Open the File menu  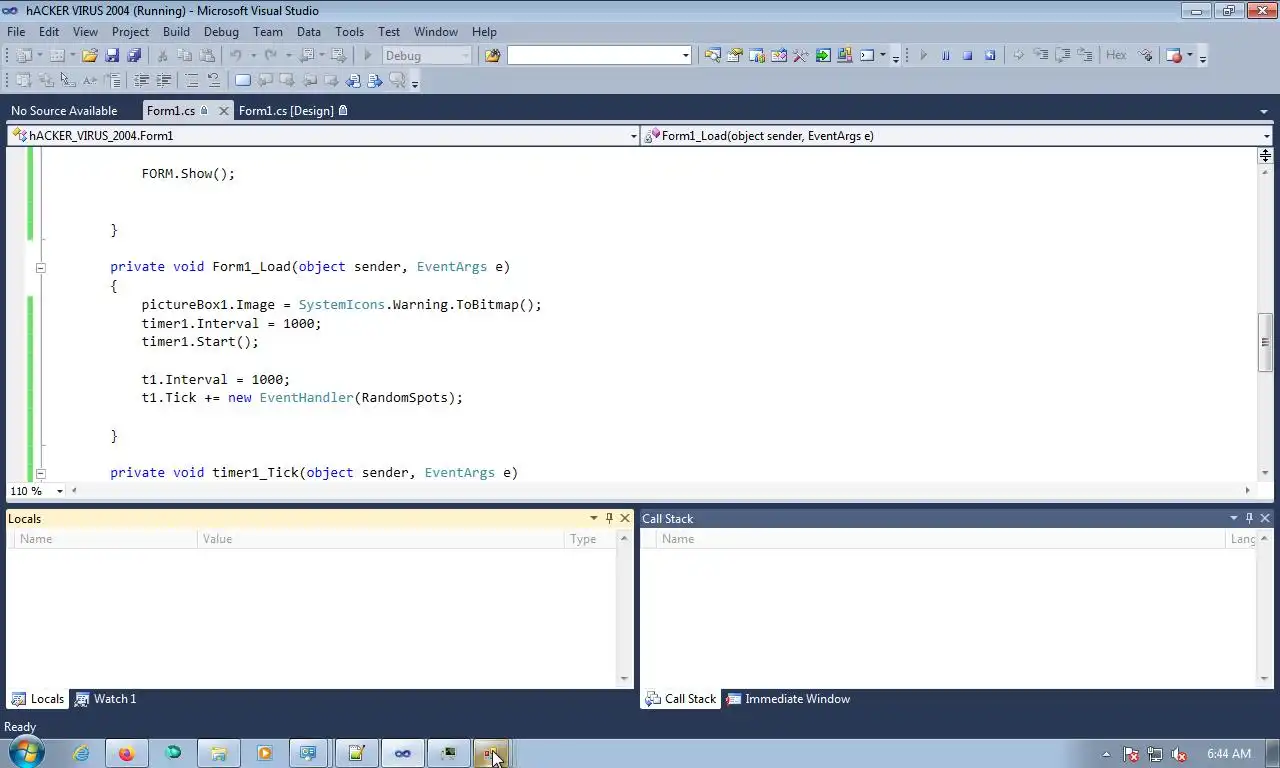[x=16, y=32]
